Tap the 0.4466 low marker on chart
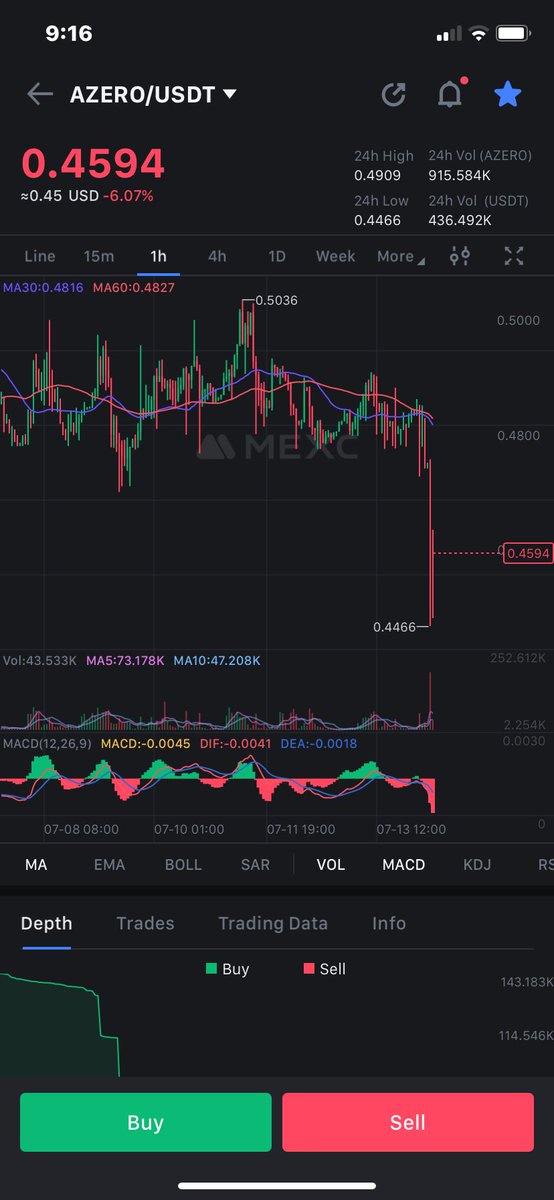This screenshot has height=1200, width=554. (x=394, y=627)
